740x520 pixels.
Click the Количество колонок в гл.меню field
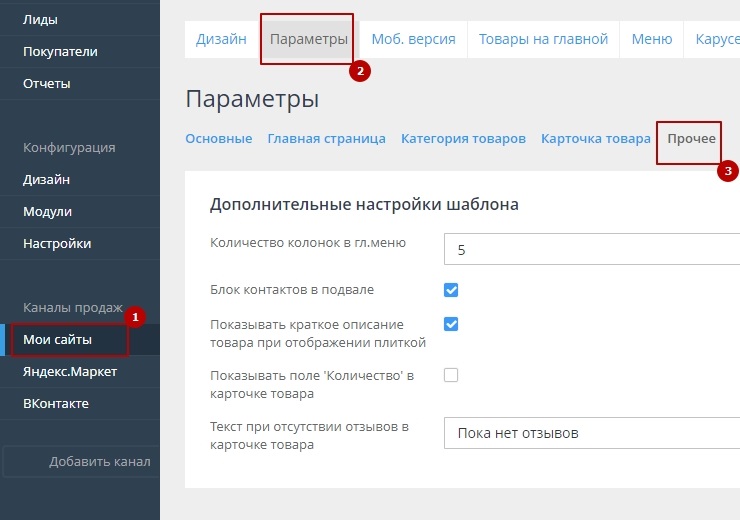(x=590, y=249)
